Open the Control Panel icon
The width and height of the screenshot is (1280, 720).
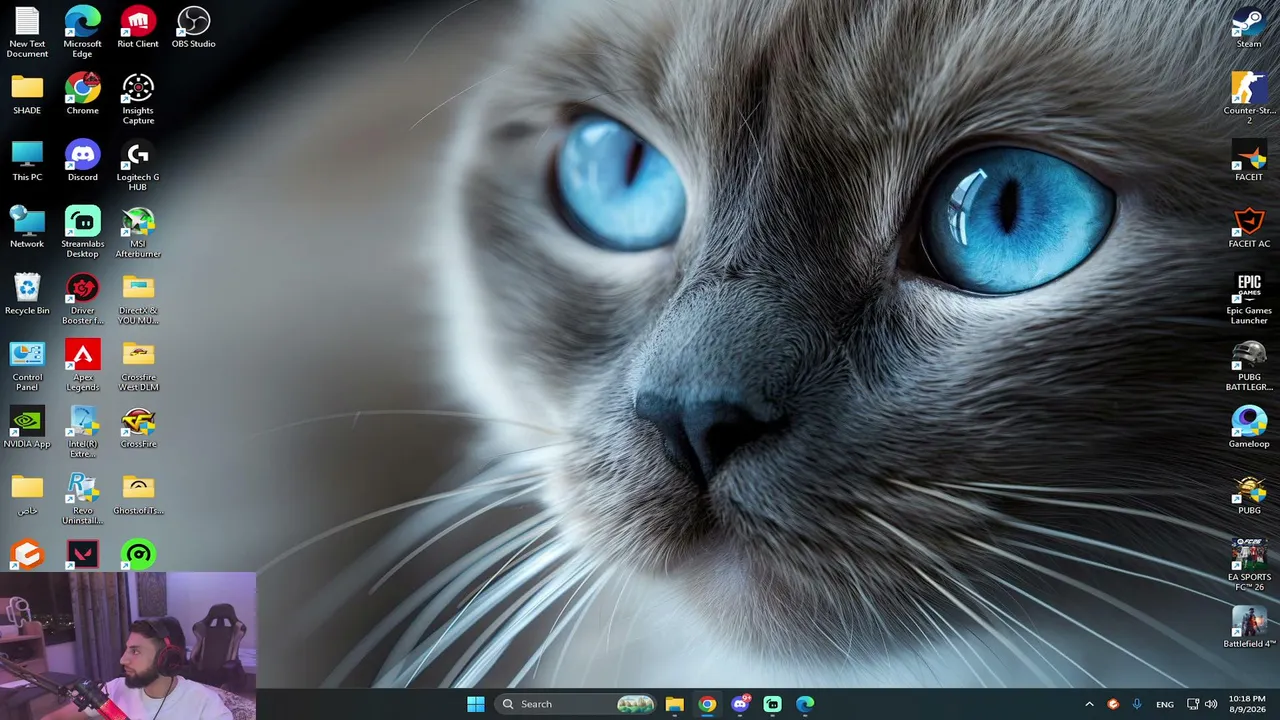27,366
